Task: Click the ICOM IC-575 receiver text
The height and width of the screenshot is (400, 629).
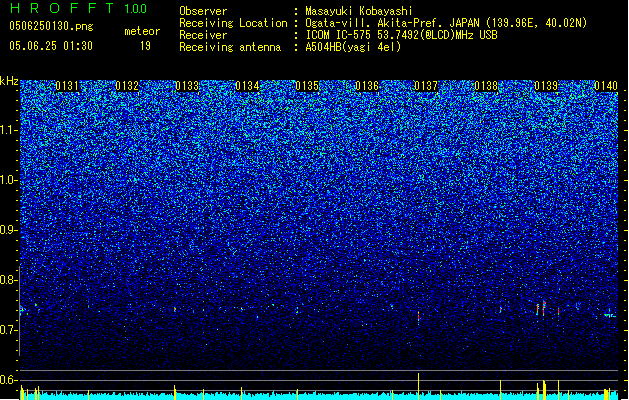Action: click(401, 35)
